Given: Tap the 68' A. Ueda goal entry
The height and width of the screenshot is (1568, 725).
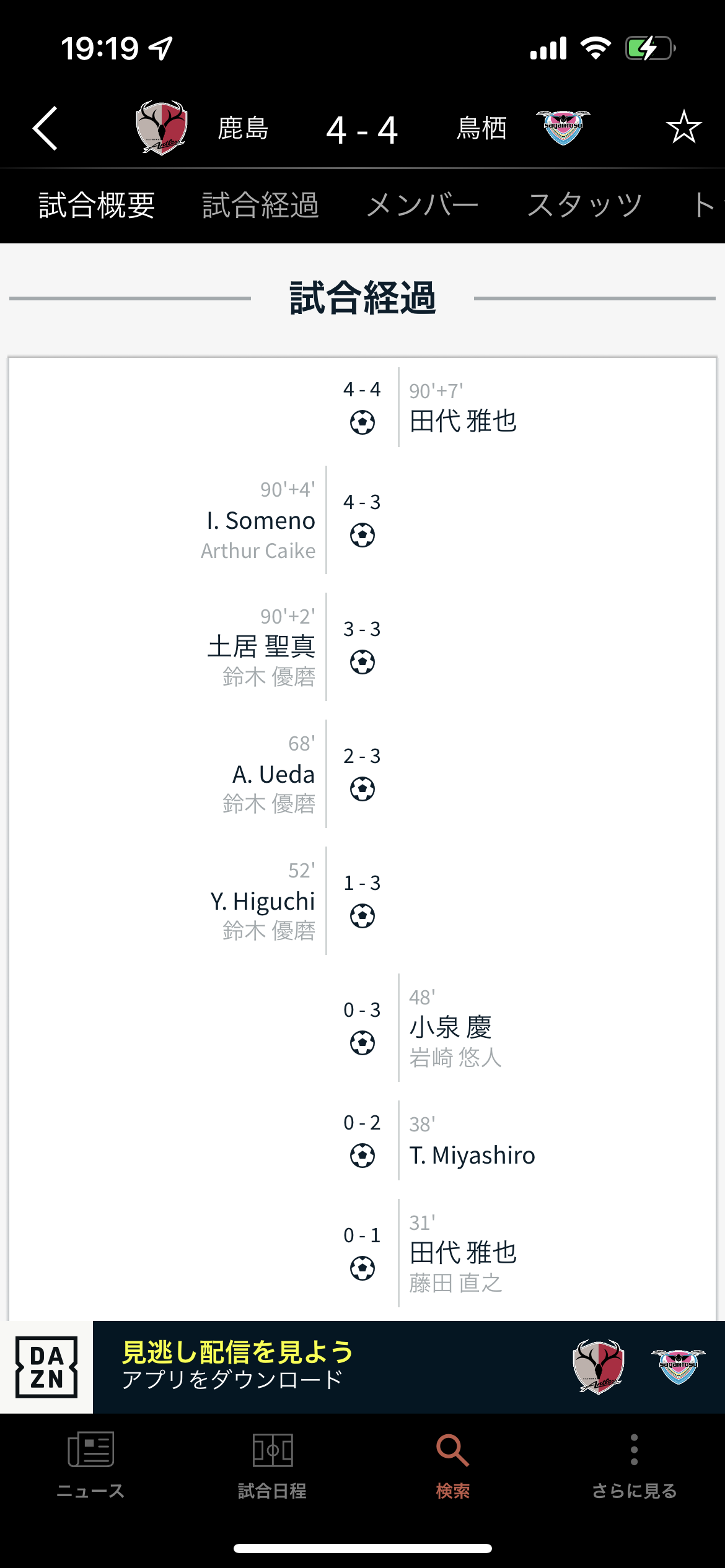Looking at the screenshot, I should point(273,774).
